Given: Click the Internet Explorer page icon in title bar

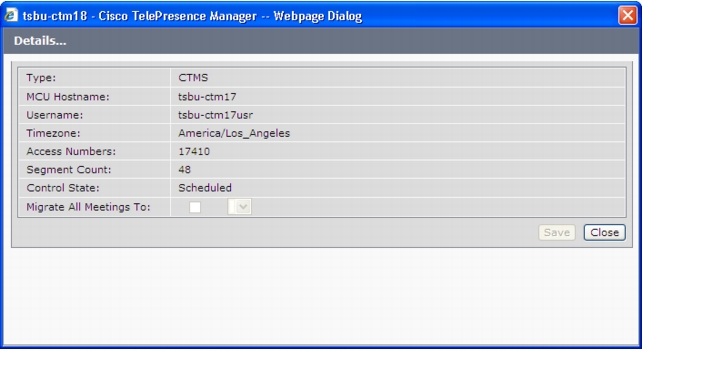Looking at the screenshot, I should point(11,16).
